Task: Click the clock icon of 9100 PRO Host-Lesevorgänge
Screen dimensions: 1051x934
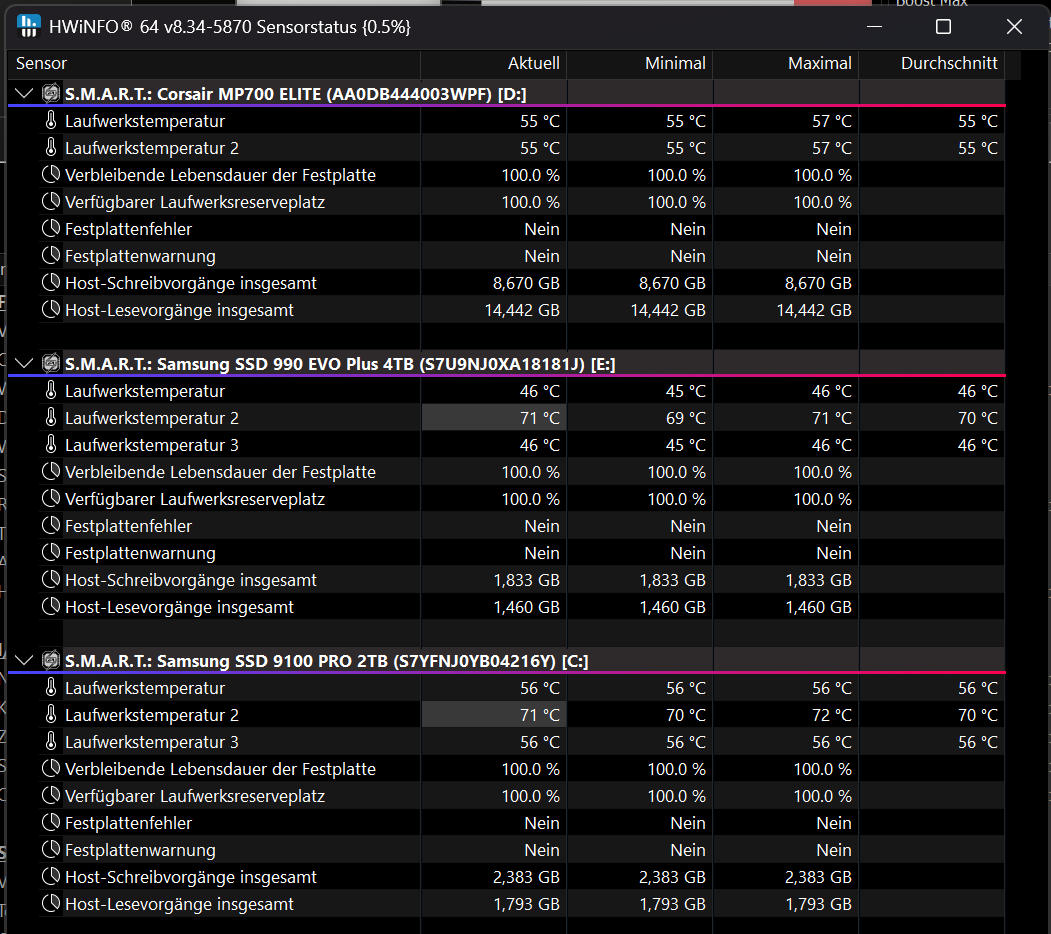Action: (x=51, y=904)
